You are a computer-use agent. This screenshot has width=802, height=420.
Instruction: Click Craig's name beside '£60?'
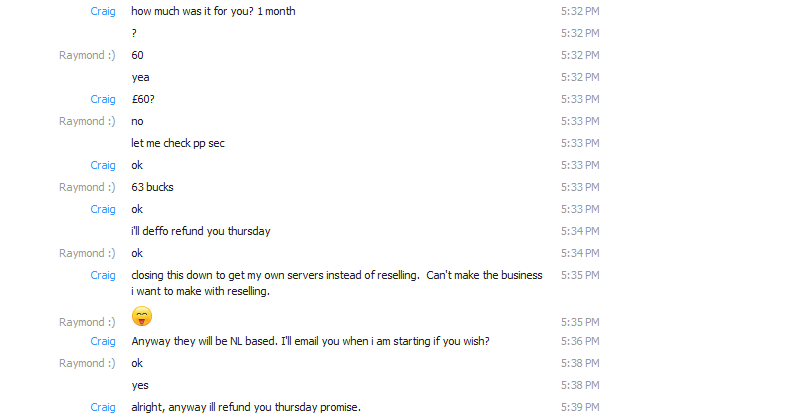coord(103,99)
